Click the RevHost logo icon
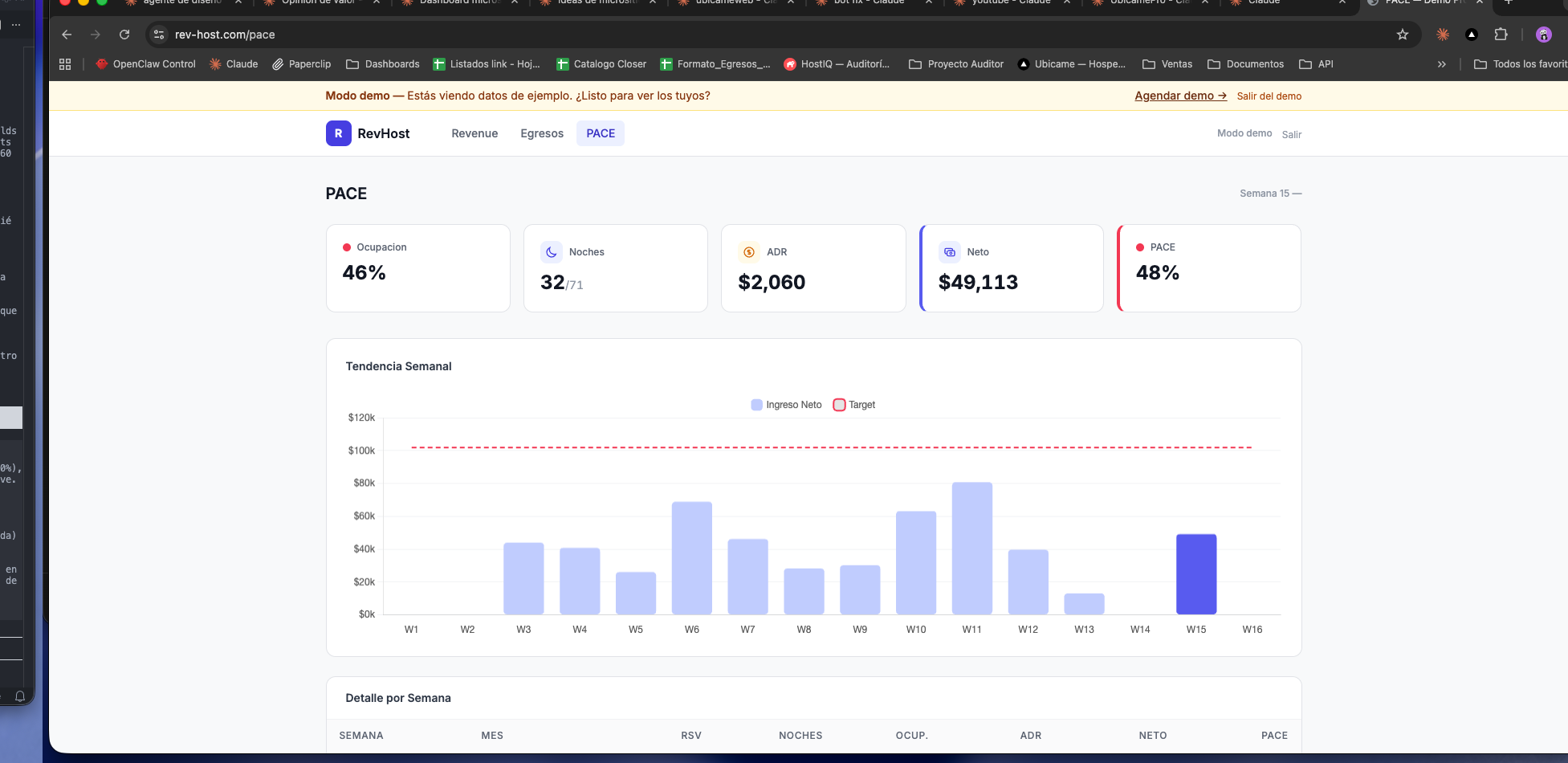 coord(338,133)
